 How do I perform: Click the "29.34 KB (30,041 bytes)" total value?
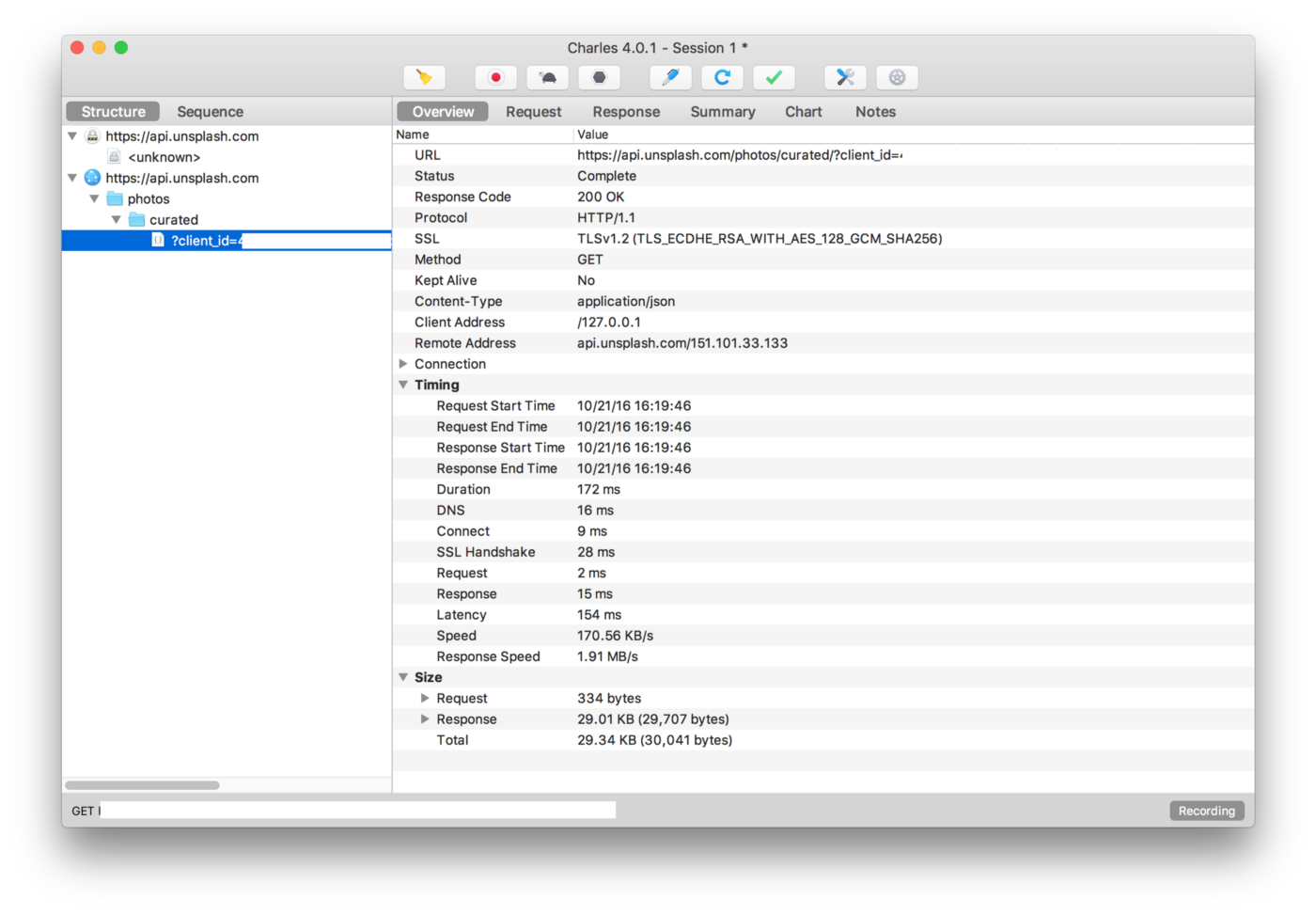[x=654, y=740]
